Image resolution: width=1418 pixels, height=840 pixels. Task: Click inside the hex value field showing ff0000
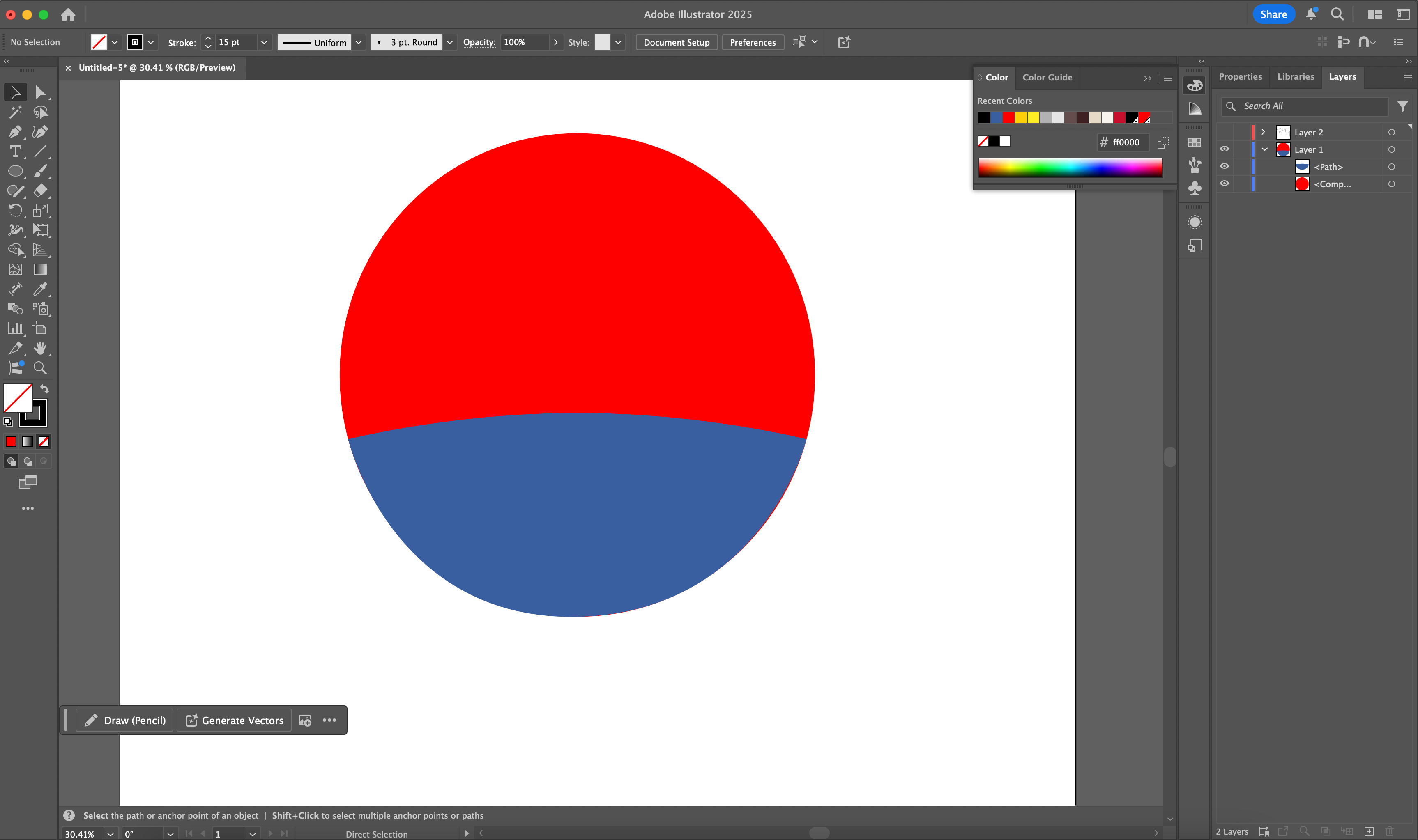(1127, 142)
